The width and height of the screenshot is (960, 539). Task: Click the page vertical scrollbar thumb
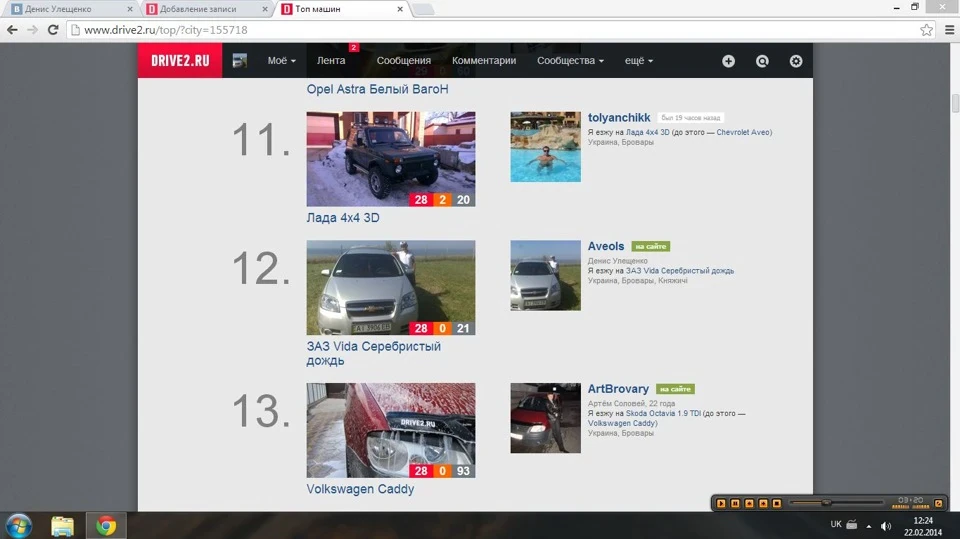pyautogui.click(x=955, y=103)
